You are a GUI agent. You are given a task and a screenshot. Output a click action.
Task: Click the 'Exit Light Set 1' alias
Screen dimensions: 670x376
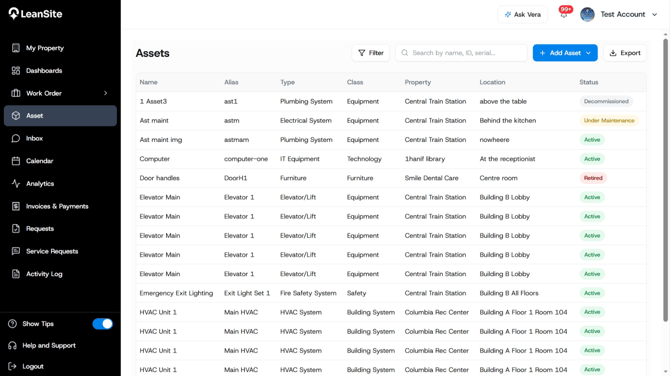point(247,293)
